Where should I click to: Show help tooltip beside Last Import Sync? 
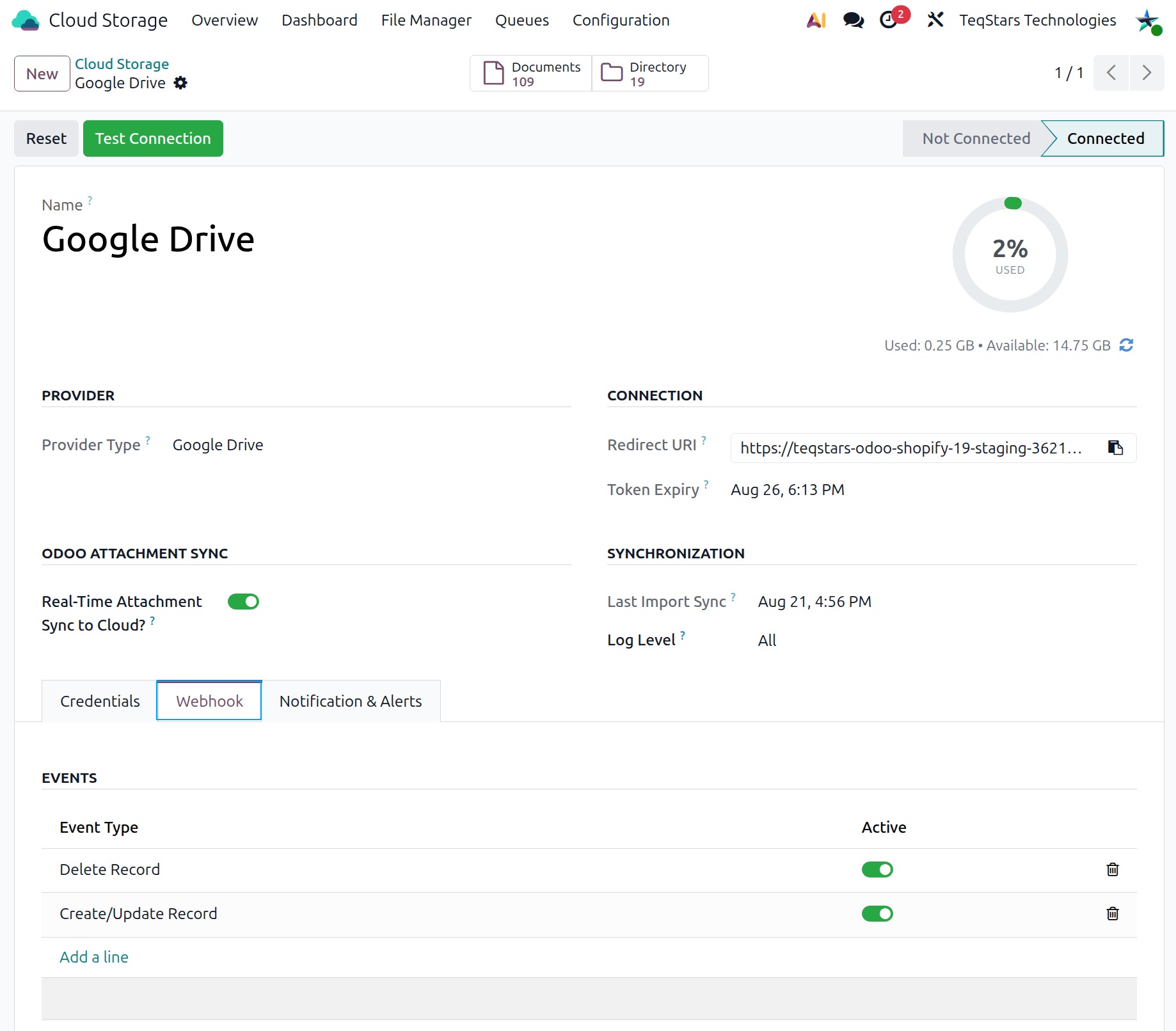pos(733,597)
